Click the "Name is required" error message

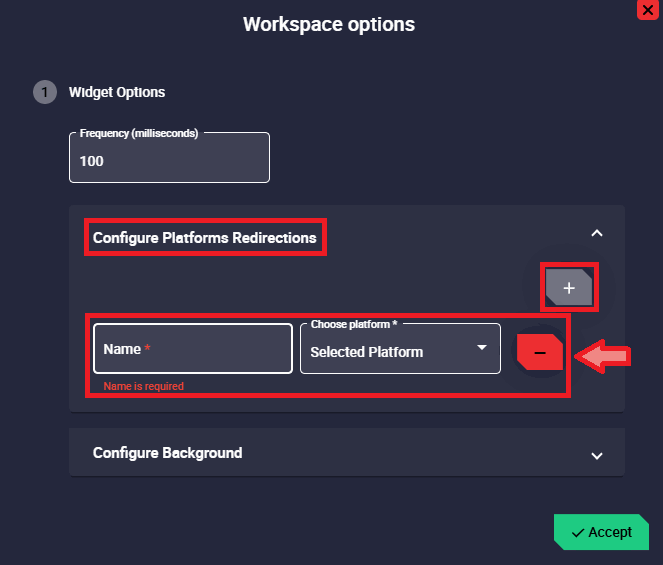point(143,386)
